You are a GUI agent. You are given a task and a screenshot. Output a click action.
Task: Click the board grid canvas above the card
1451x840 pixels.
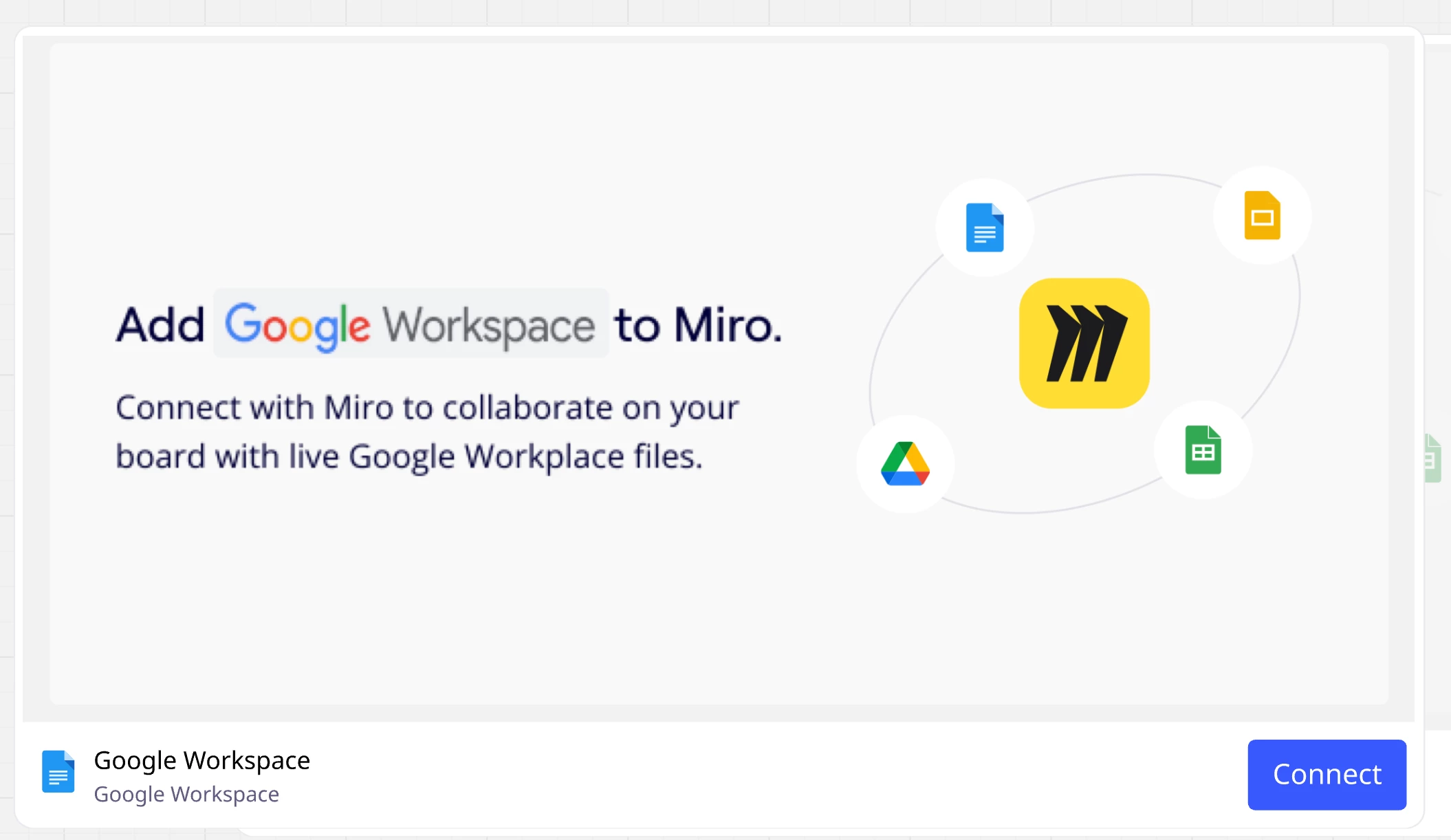688,11
